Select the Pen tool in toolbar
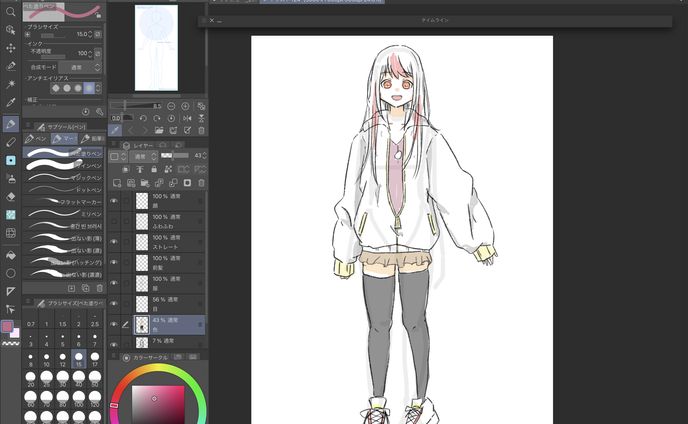Image resolution: width=688 pixels, height=424 pixels. (x=11, y=124)
